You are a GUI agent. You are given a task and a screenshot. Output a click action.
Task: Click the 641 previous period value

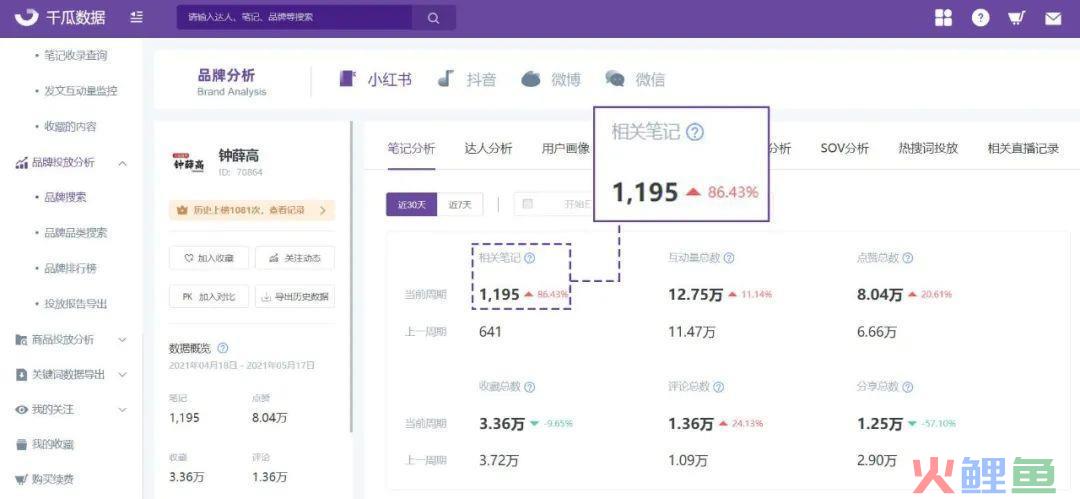(x=490, y=332)
